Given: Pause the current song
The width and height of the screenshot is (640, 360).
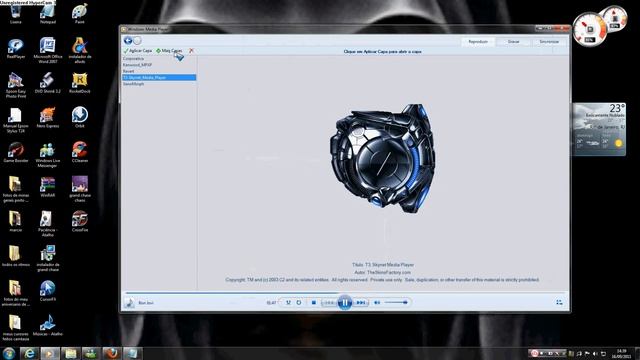Looking at the screenshot, I should coord(345,302).
